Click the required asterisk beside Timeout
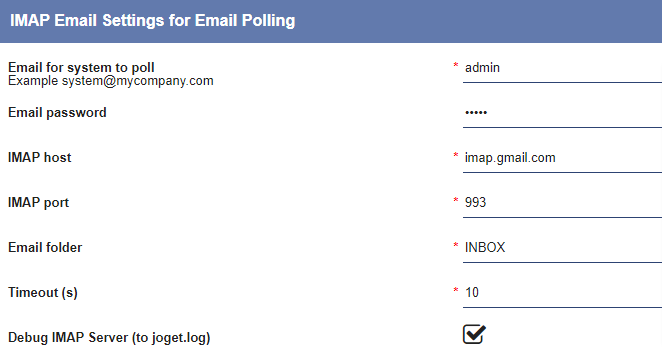The width and height of the screenshot is (662, 364). [x=456, y=290]
